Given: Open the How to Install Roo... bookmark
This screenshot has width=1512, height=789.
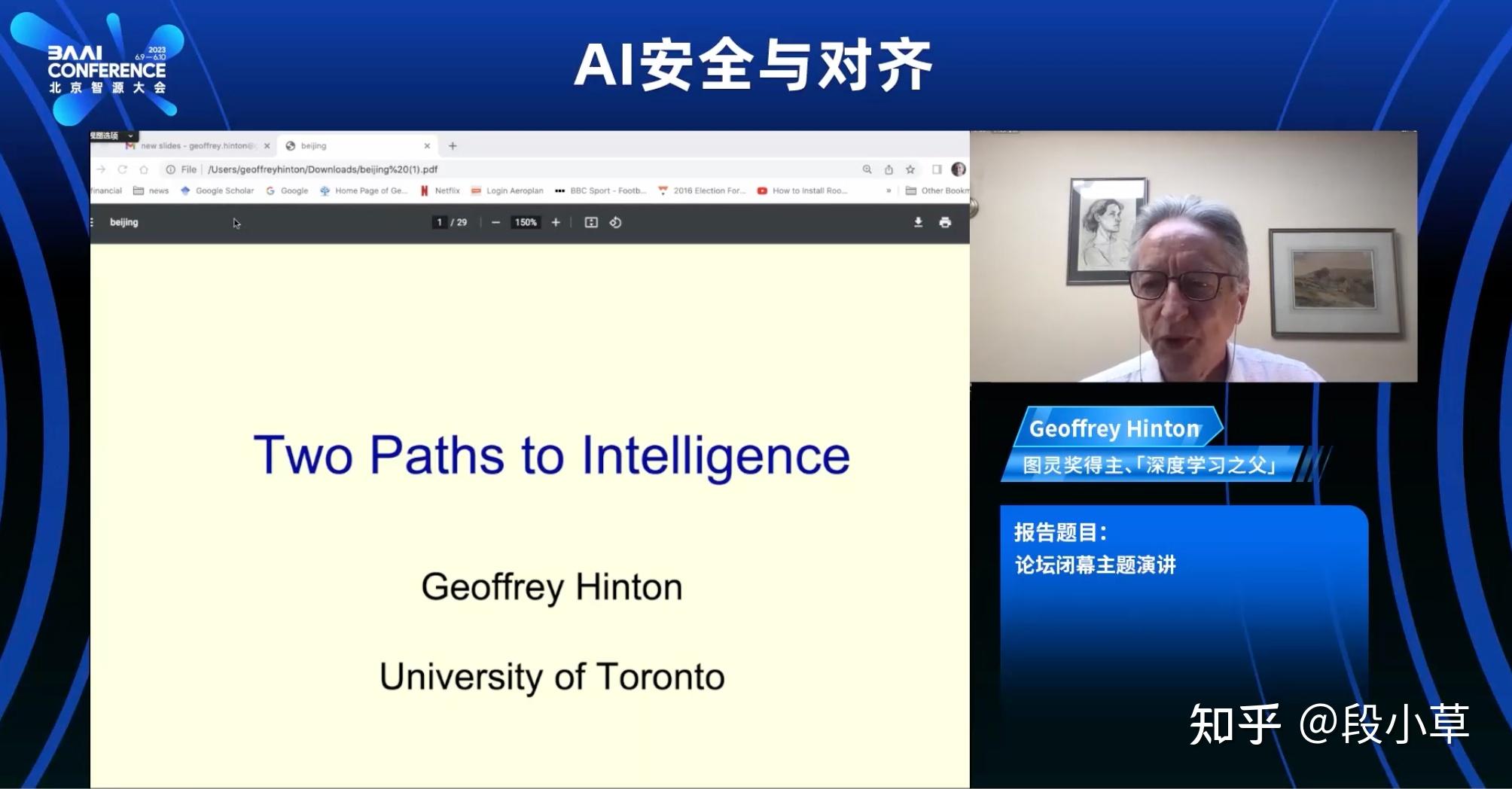Looking at the screenshot, I should [x=802, y=190].
